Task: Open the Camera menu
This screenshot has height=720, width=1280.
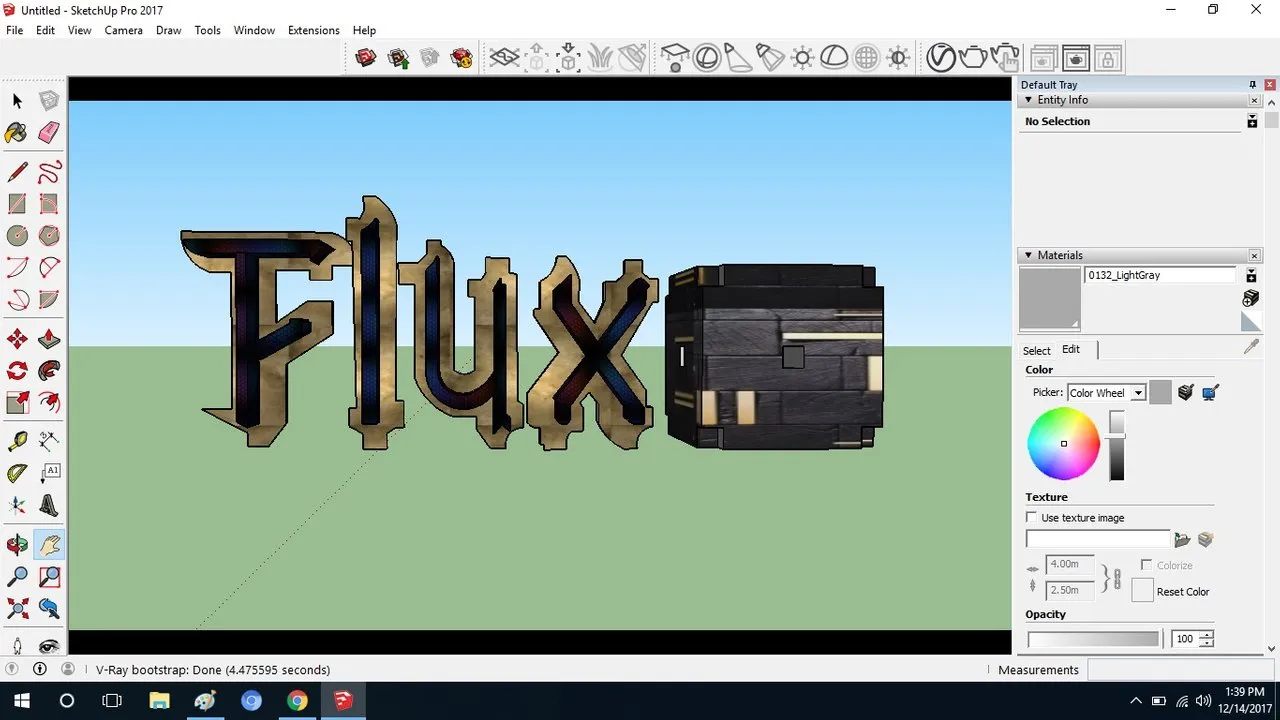Action: point(124,30)
